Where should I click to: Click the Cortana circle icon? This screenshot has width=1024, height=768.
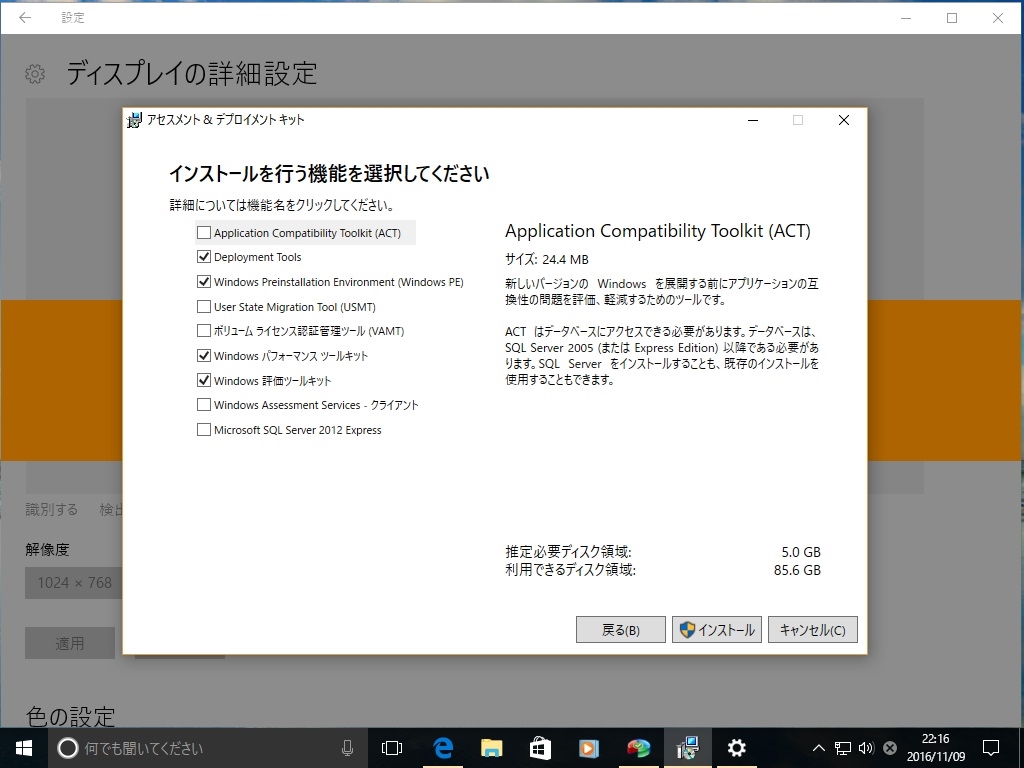tap(67, 748)
